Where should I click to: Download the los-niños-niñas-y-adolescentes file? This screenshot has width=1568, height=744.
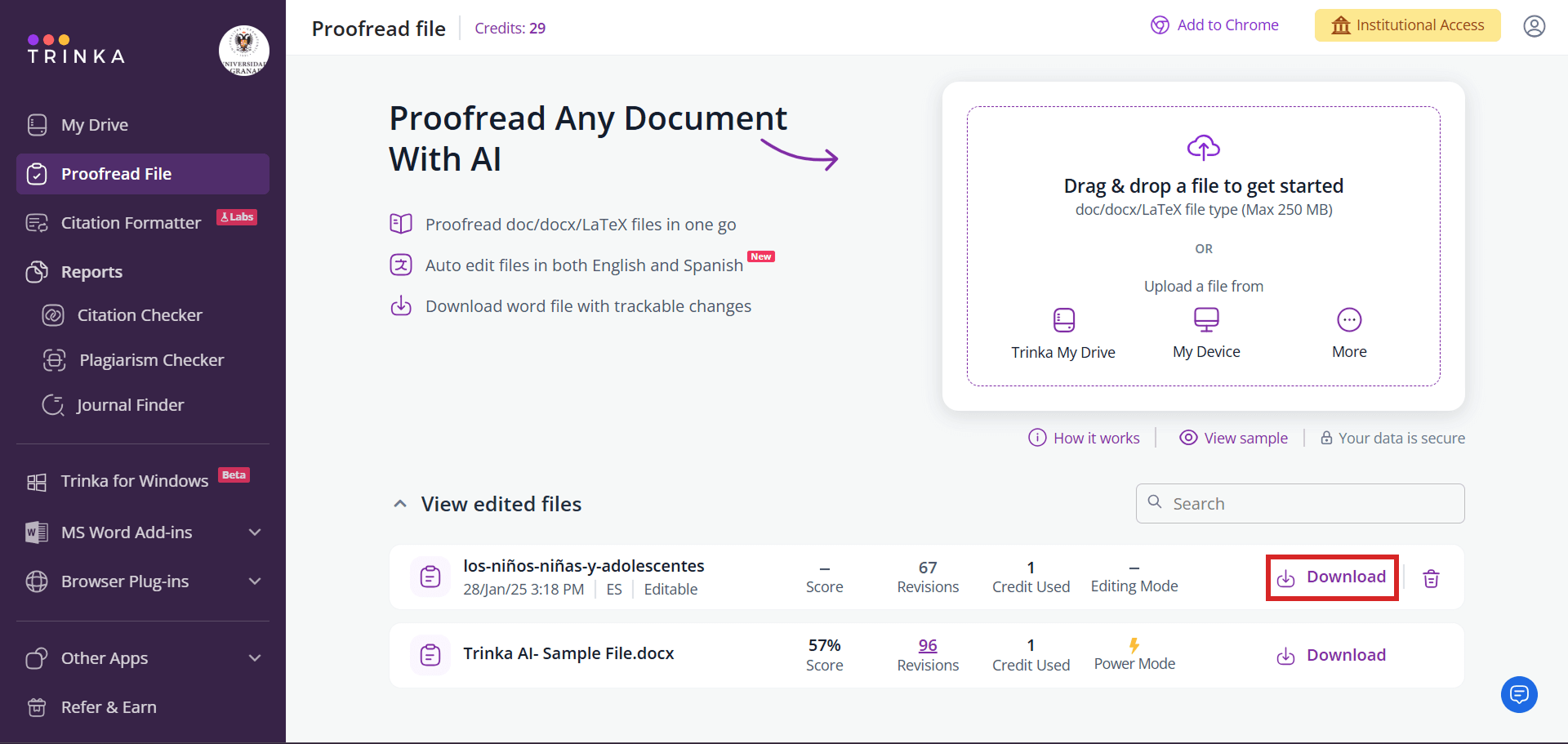pyautogui.click(x=1332, y=577)
